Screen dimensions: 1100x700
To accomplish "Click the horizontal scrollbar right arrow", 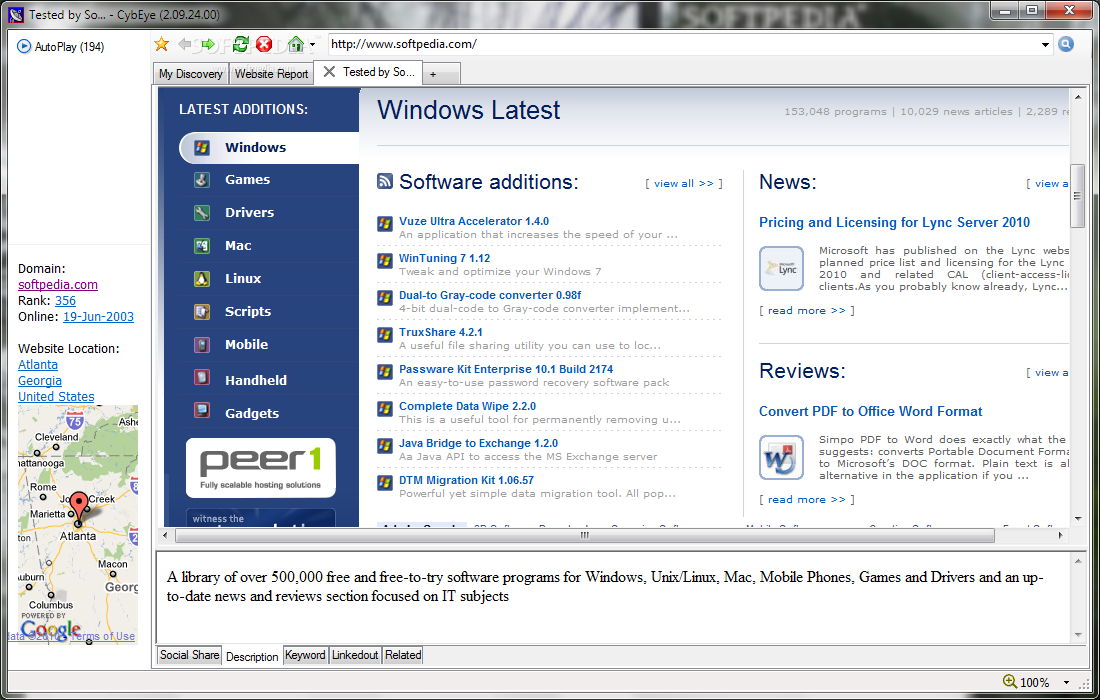I will click(x=1060, y=535).
